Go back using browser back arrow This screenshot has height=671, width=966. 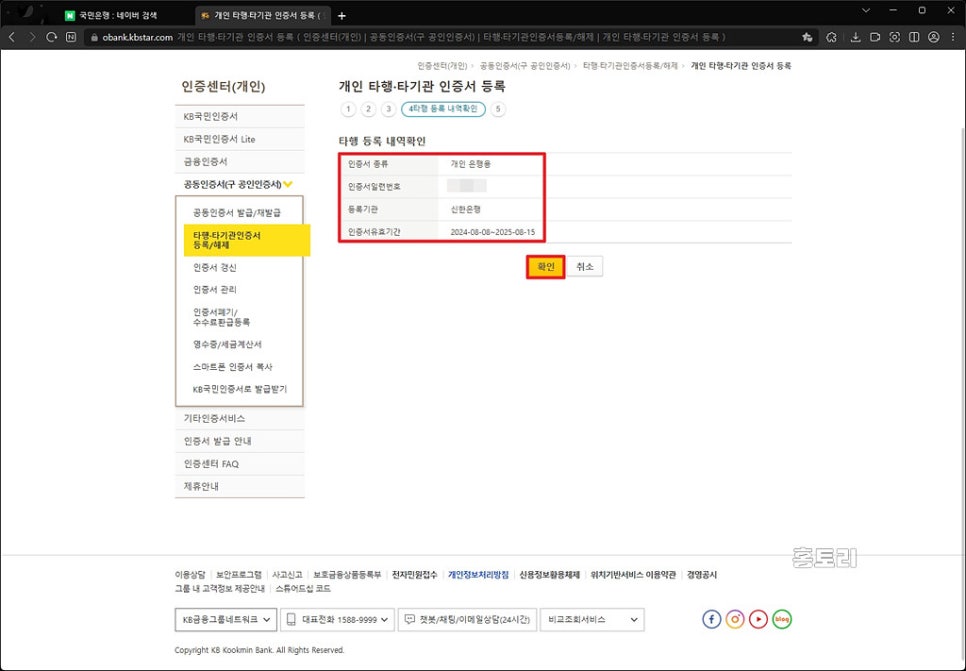[x=12, y=37]
